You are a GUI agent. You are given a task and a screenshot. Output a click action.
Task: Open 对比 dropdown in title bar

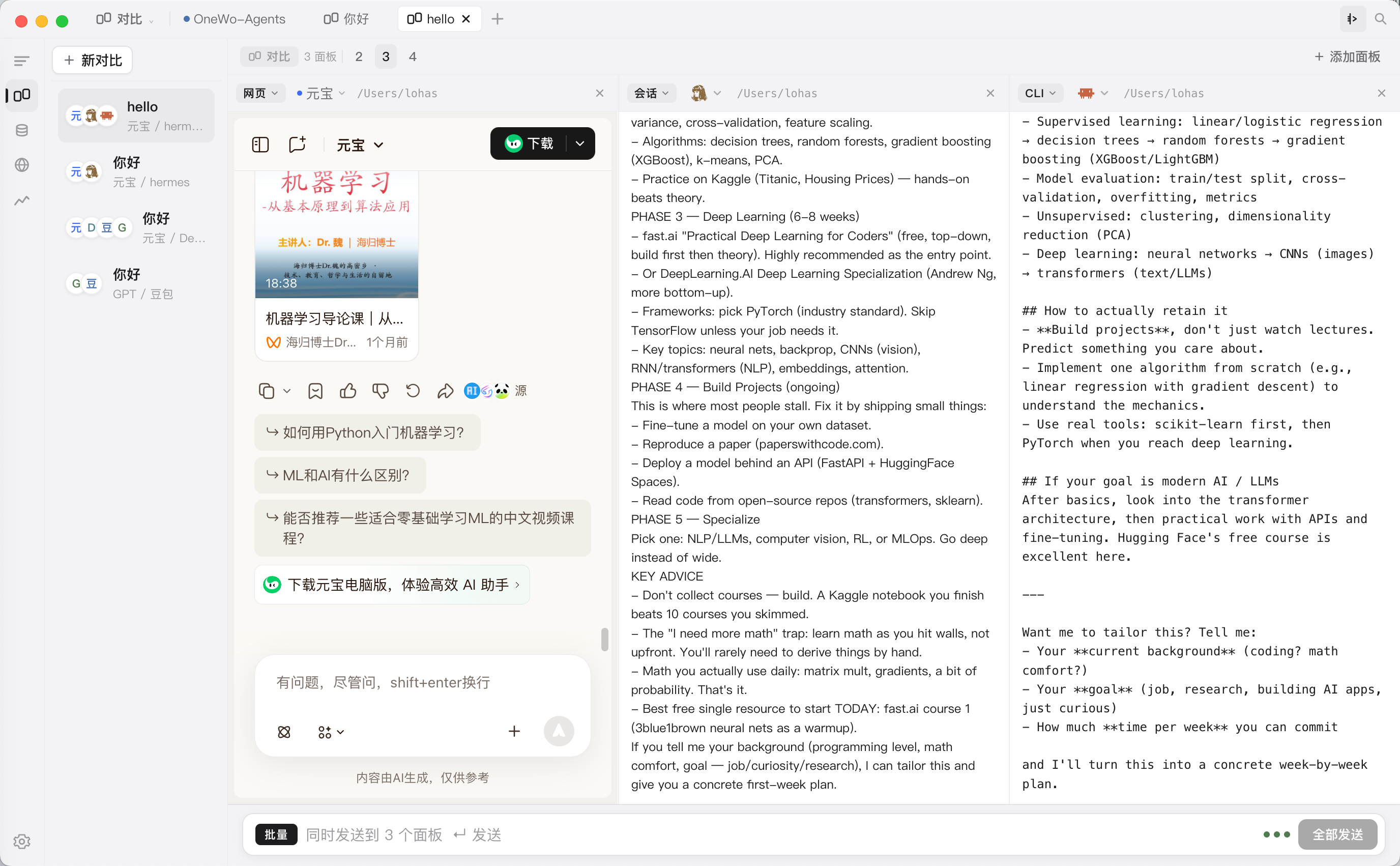(125, 19)
